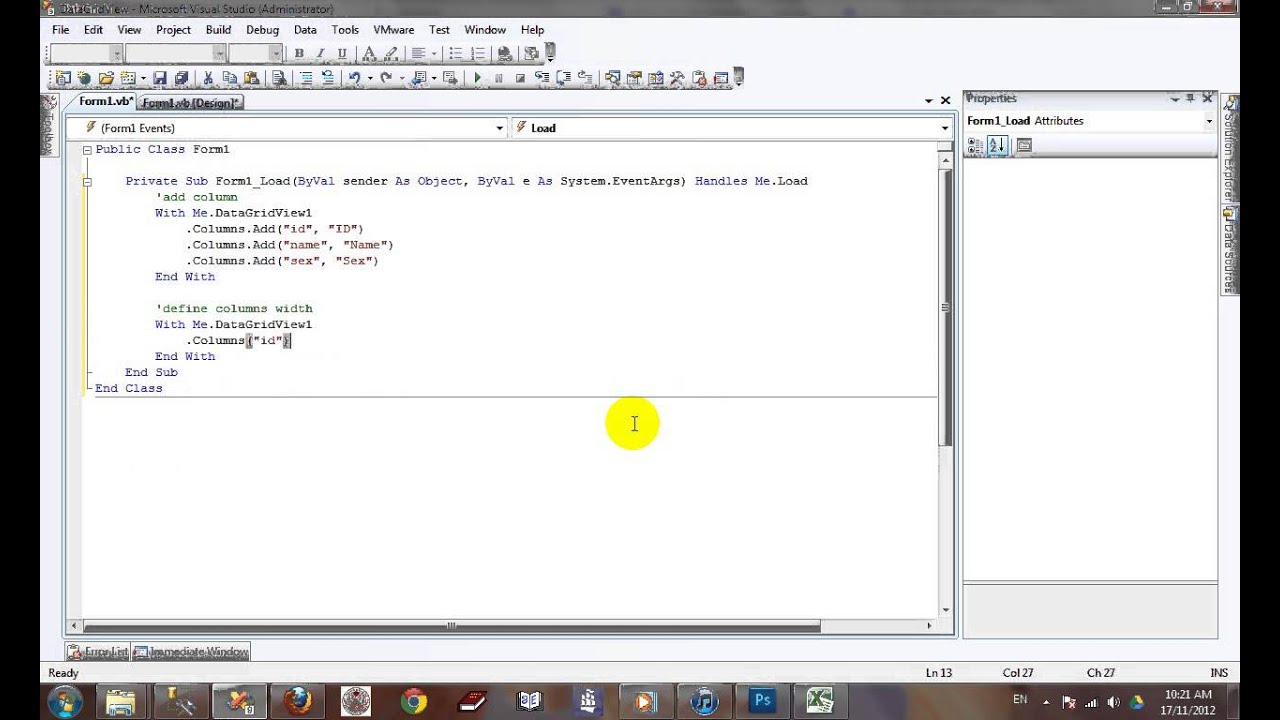Click the Step Out debug icon

coord(584,78)
